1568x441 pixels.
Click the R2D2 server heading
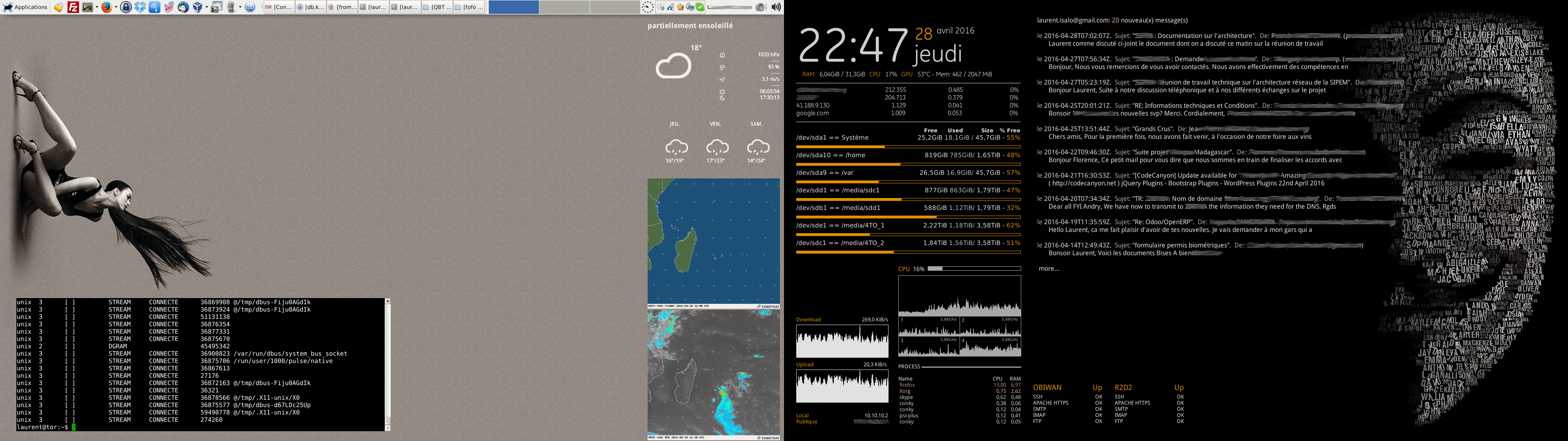click(1123, 388)
